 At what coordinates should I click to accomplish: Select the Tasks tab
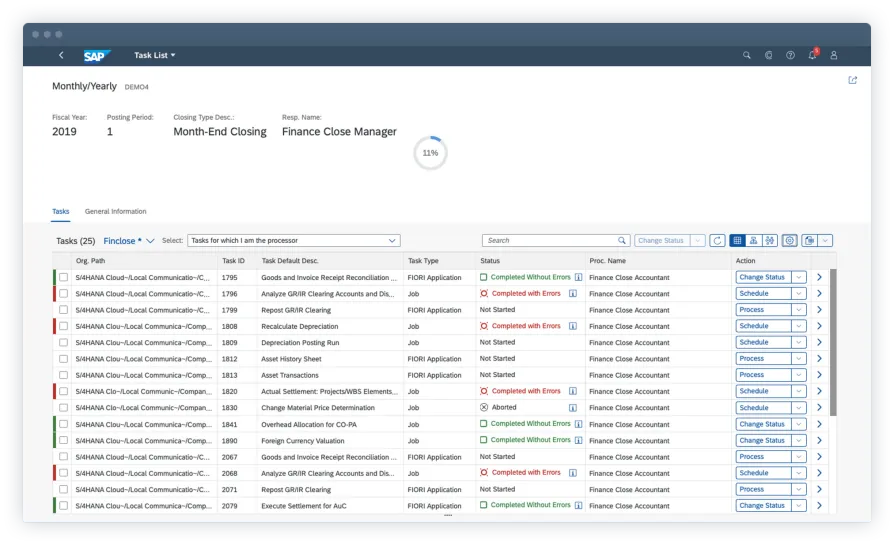tap(61, 212)
